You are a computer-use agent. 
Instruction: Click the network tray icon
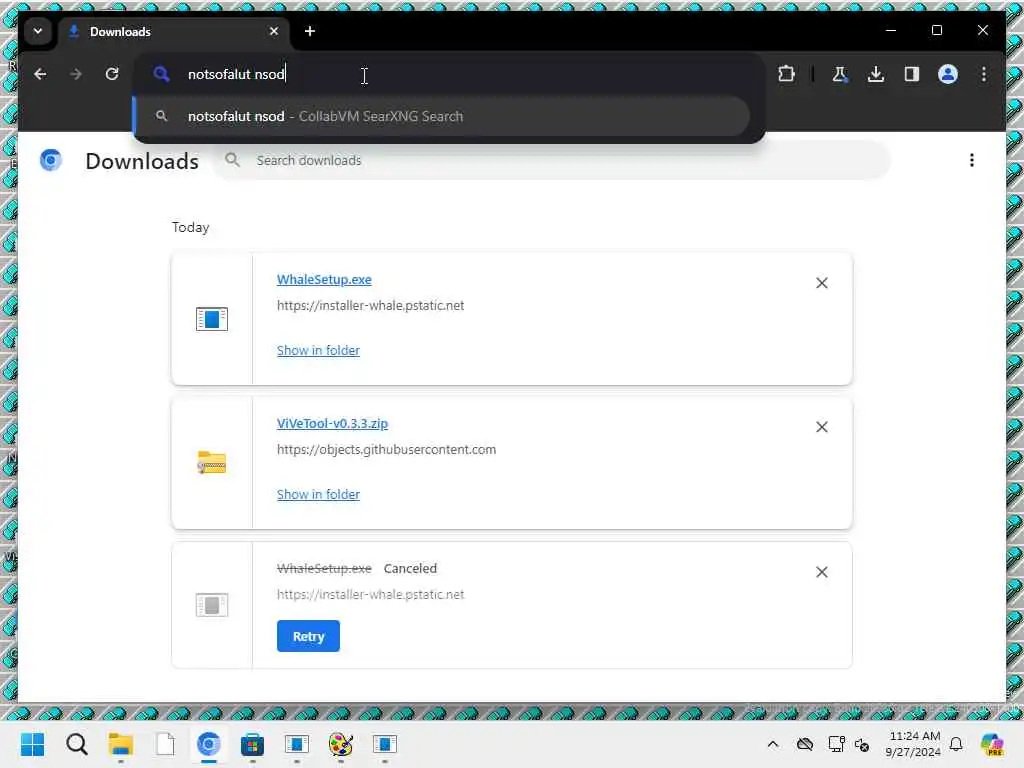coord(837,744)
